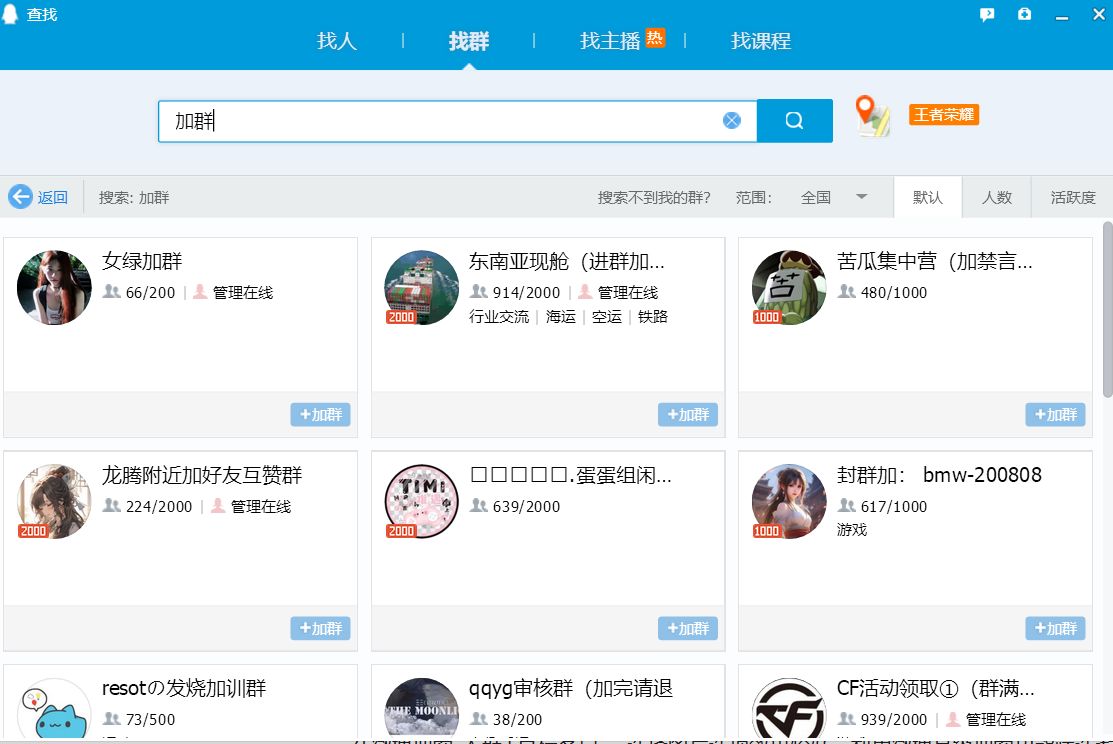Screen dimensions: 1113x744
Task: Click member count 480/1000
Action: pyautogui.click(x=894, y=292)
